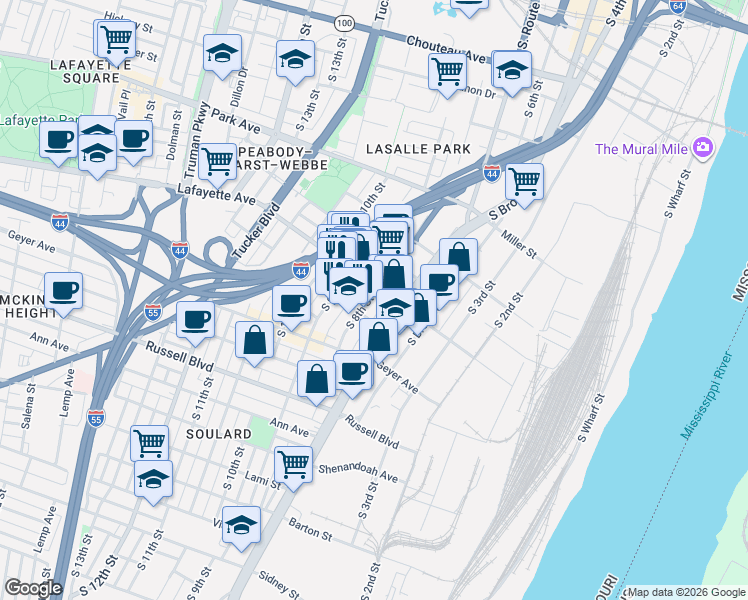The image size is (748, 600).
Task: Select the coffee marker next to I-55 shield
Action: (x=196, y=320)
